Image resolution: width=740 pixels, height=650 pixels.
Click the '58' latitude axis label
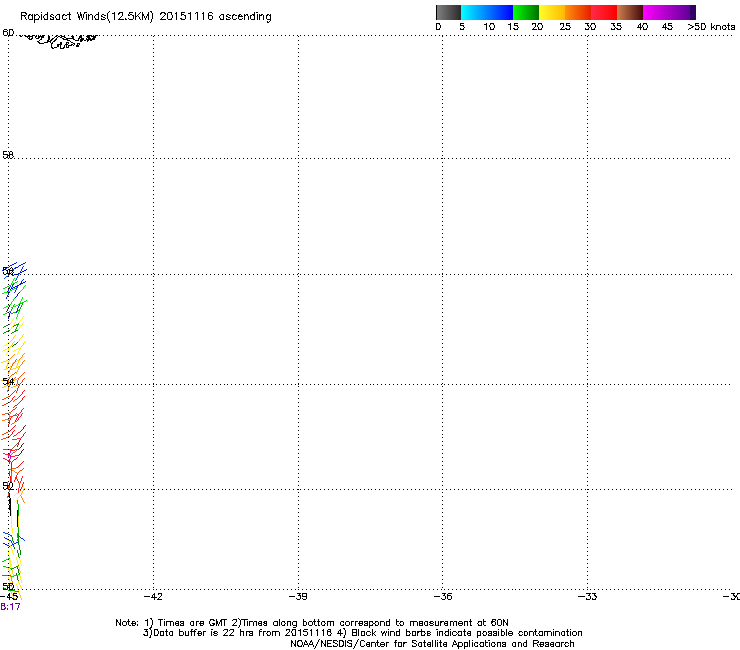tap(8, 155)
